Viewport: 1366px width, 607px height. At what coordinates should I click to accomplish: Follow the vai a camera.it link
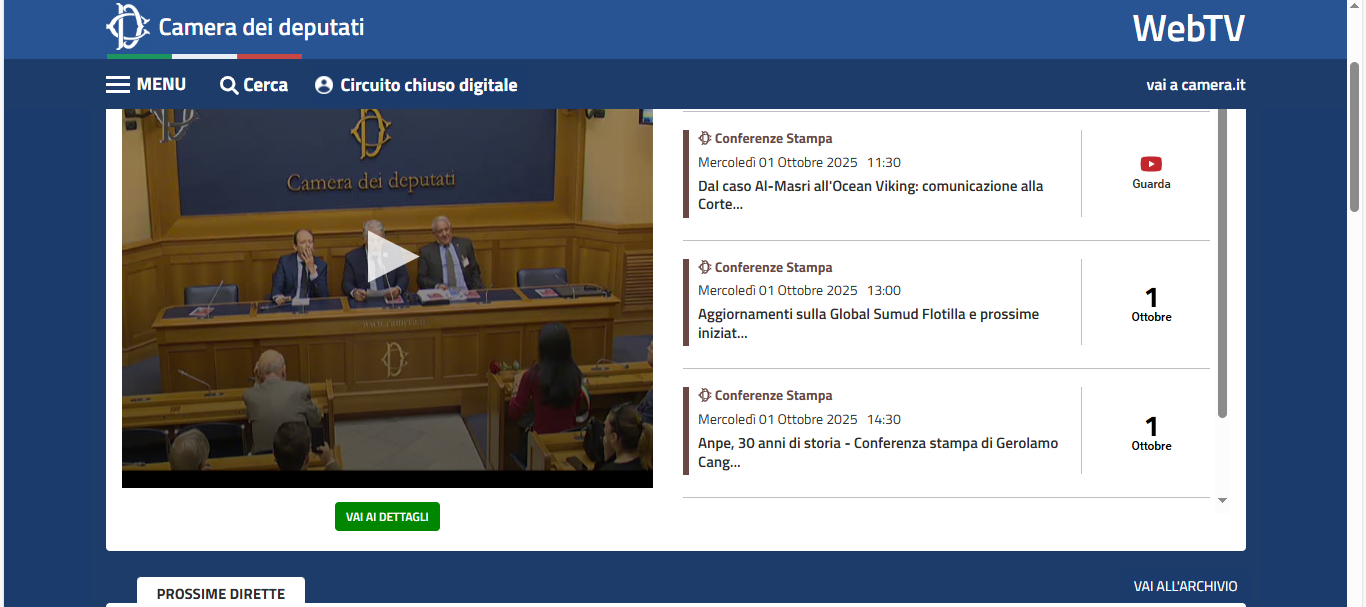1195,86
